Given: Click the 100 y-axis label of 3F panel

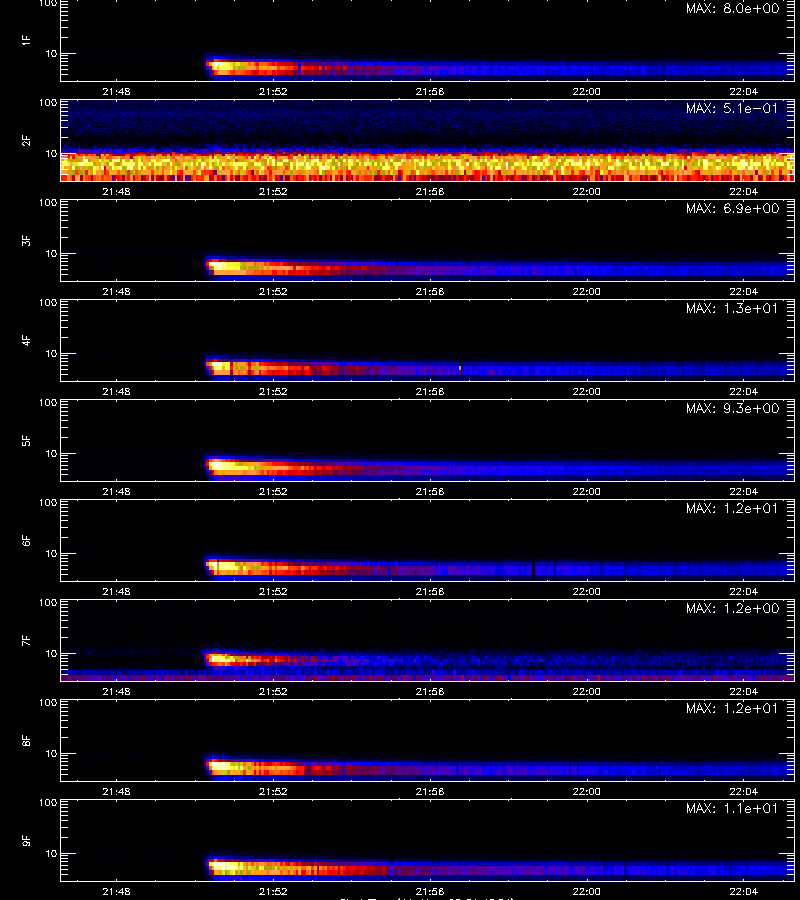Looking at the screenshot, I should pos(48,203).
